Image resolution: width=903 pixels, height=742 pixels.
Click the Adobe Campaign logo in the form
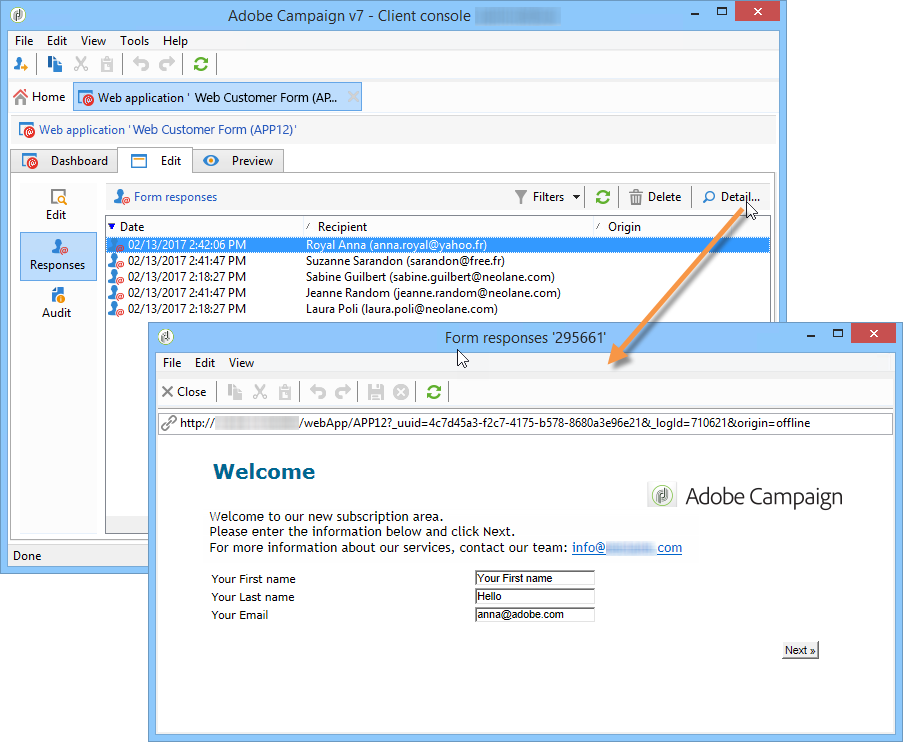[x=745, y=496]
